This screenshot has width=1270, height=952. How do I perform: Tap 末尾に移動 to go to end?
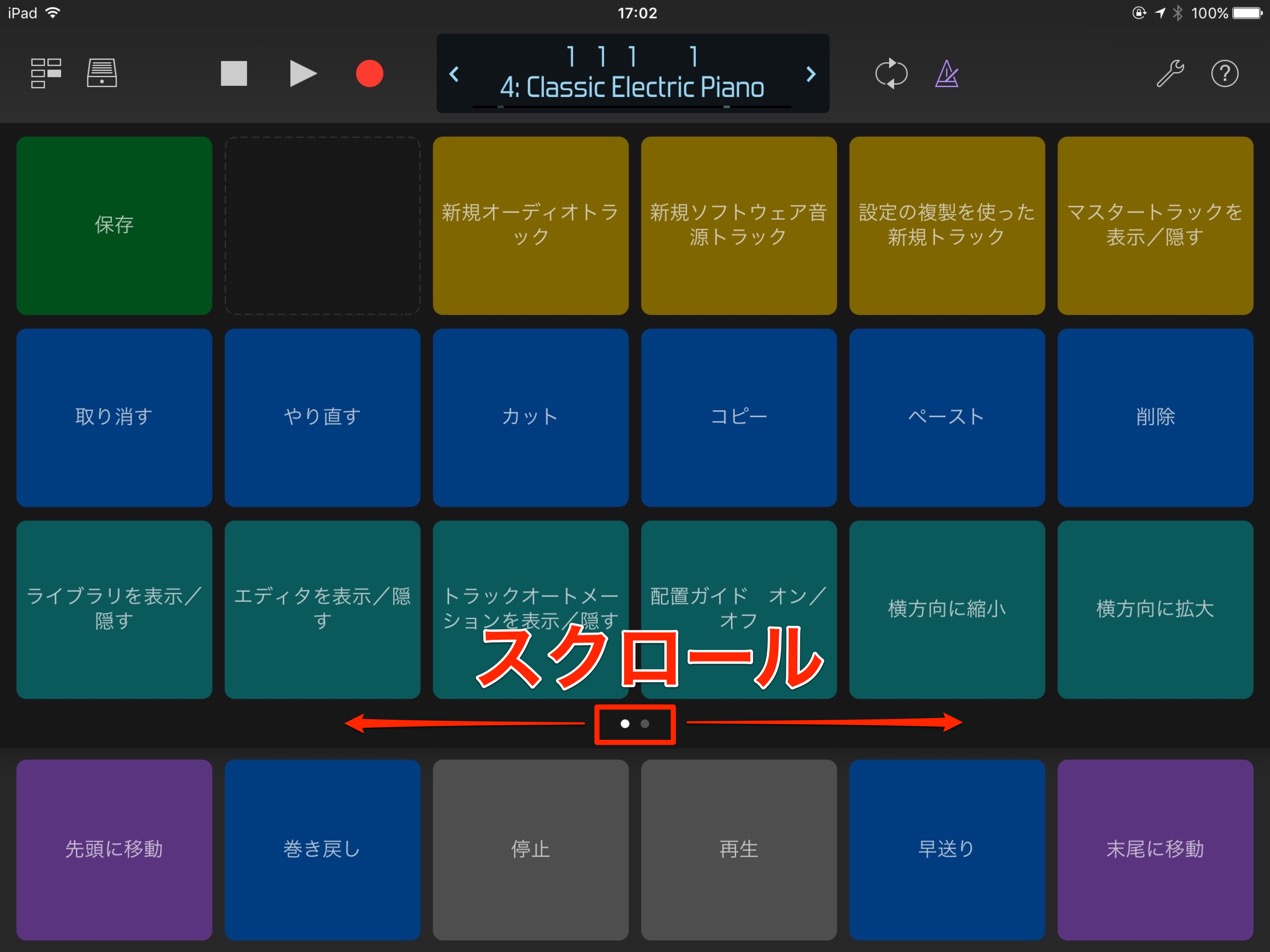click(x=1155, y=849)
